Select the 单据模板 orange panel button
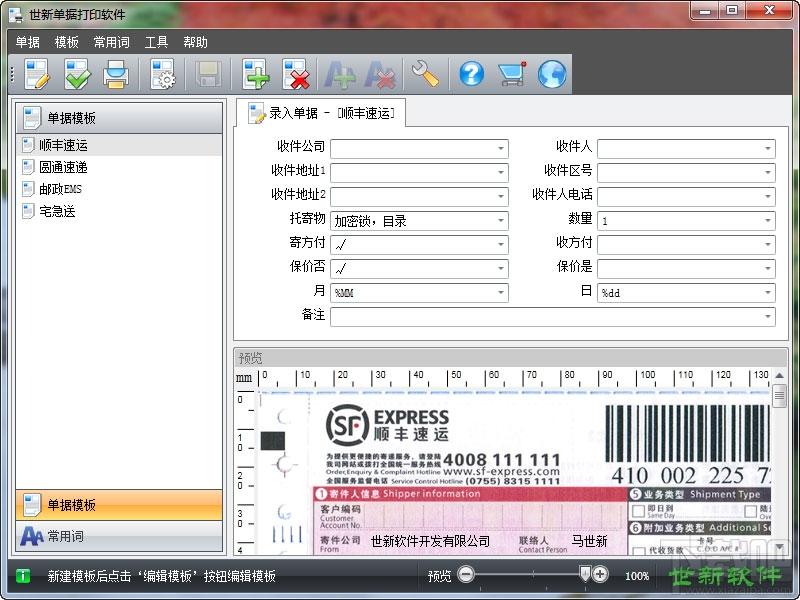 119,505
